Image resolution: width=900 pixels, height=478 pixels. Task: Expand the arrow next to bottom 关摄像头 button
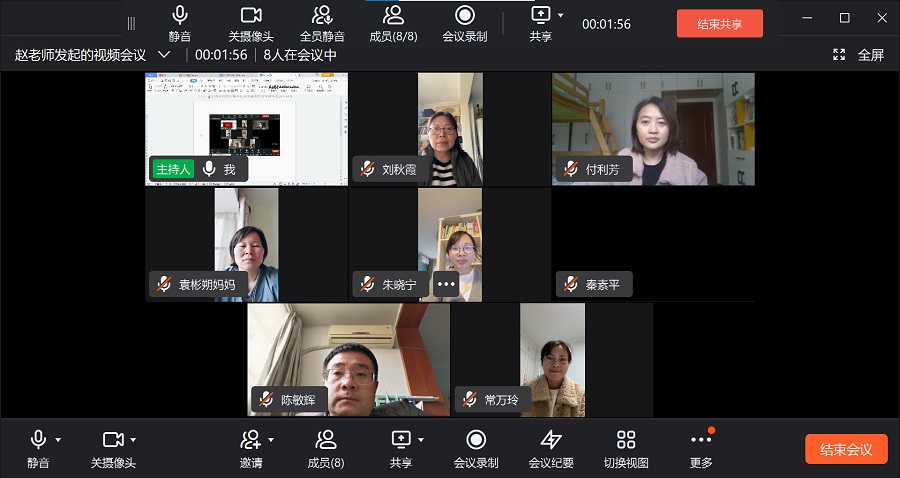pyautogui.click(x=133, y=440)
